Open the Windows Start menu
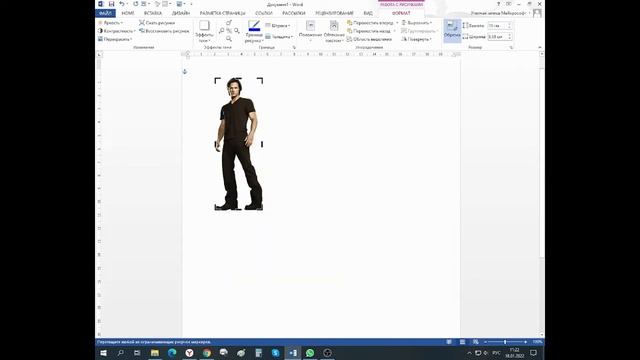This screenshot has width=640, height=360. coord(103,353)
